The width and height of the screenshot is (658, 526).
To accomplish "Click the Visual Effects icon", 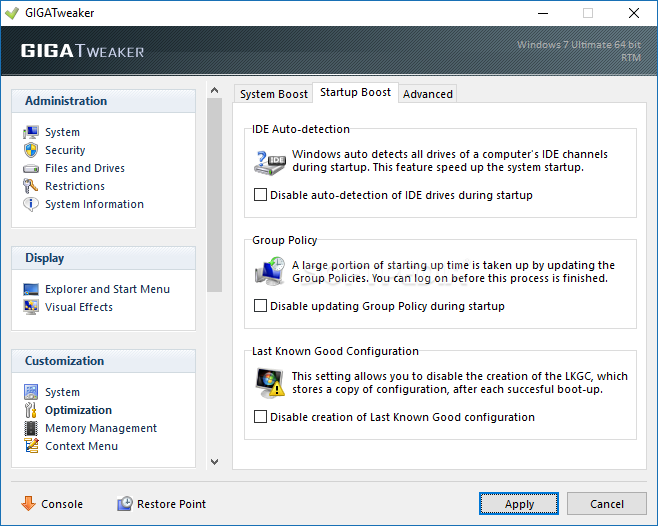I will (31, 307).
